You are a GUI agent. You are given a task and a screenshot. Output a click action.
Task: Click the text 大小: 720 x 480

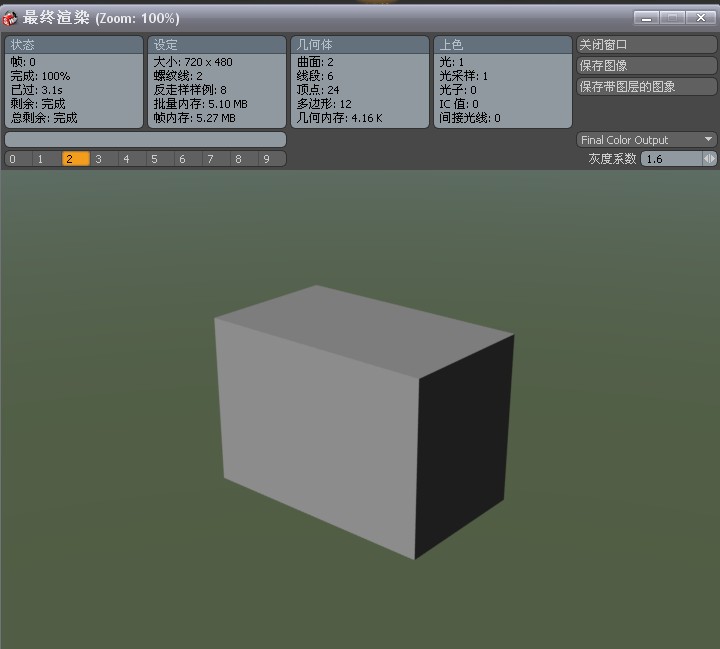click(193, 62)
